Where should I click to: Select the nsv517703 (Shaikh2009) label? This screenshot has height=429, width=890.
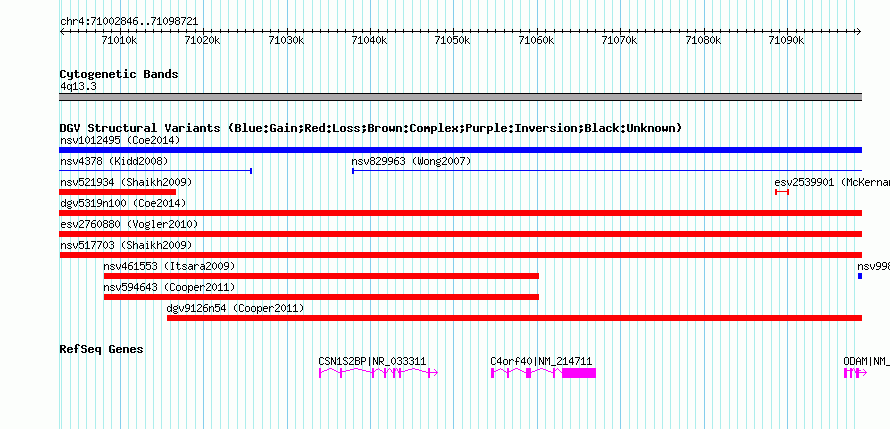point(126,246)
